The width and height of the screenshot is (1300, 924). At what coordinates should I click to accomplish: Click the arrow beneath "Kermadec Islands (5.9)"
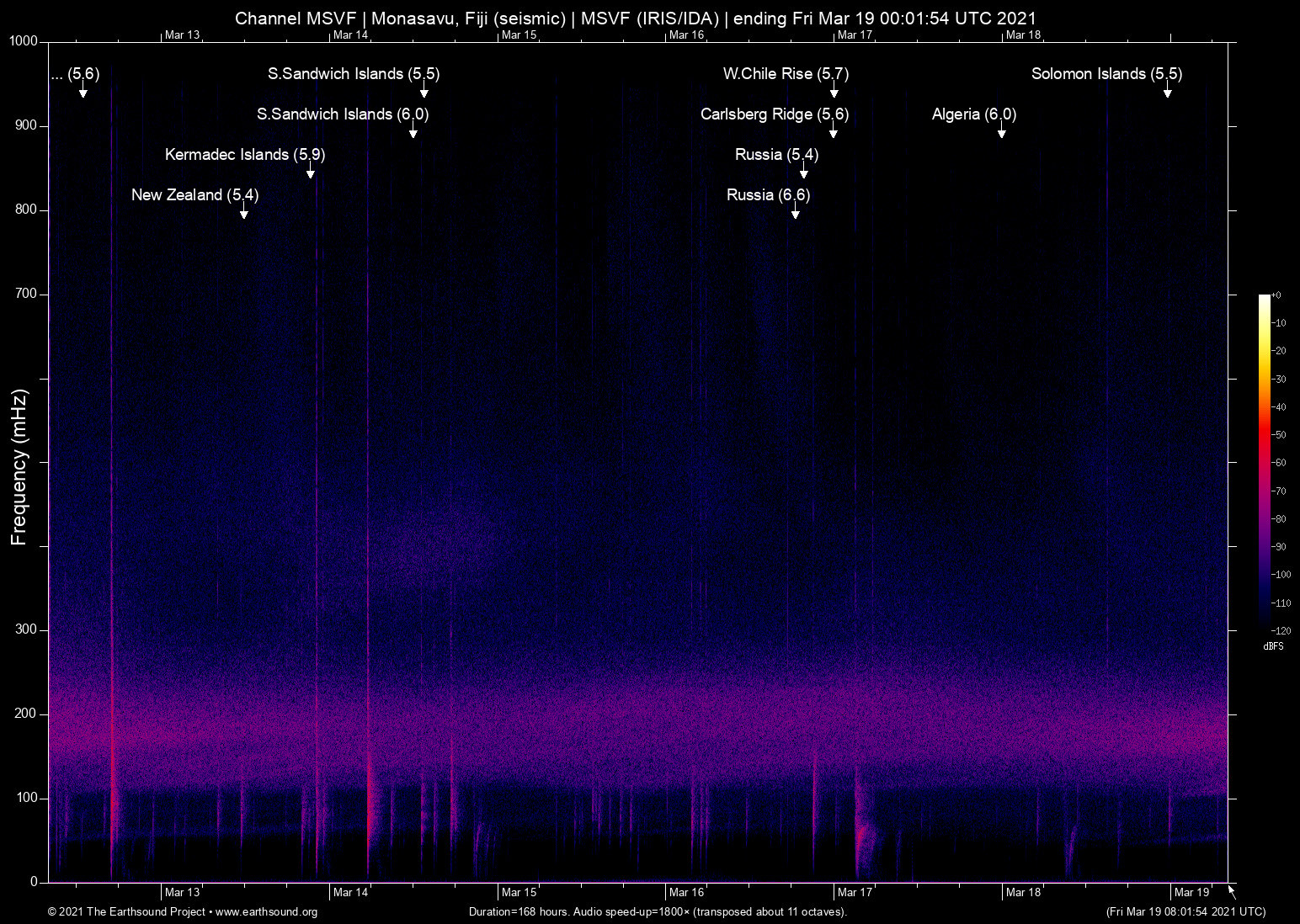pos(310,173)
